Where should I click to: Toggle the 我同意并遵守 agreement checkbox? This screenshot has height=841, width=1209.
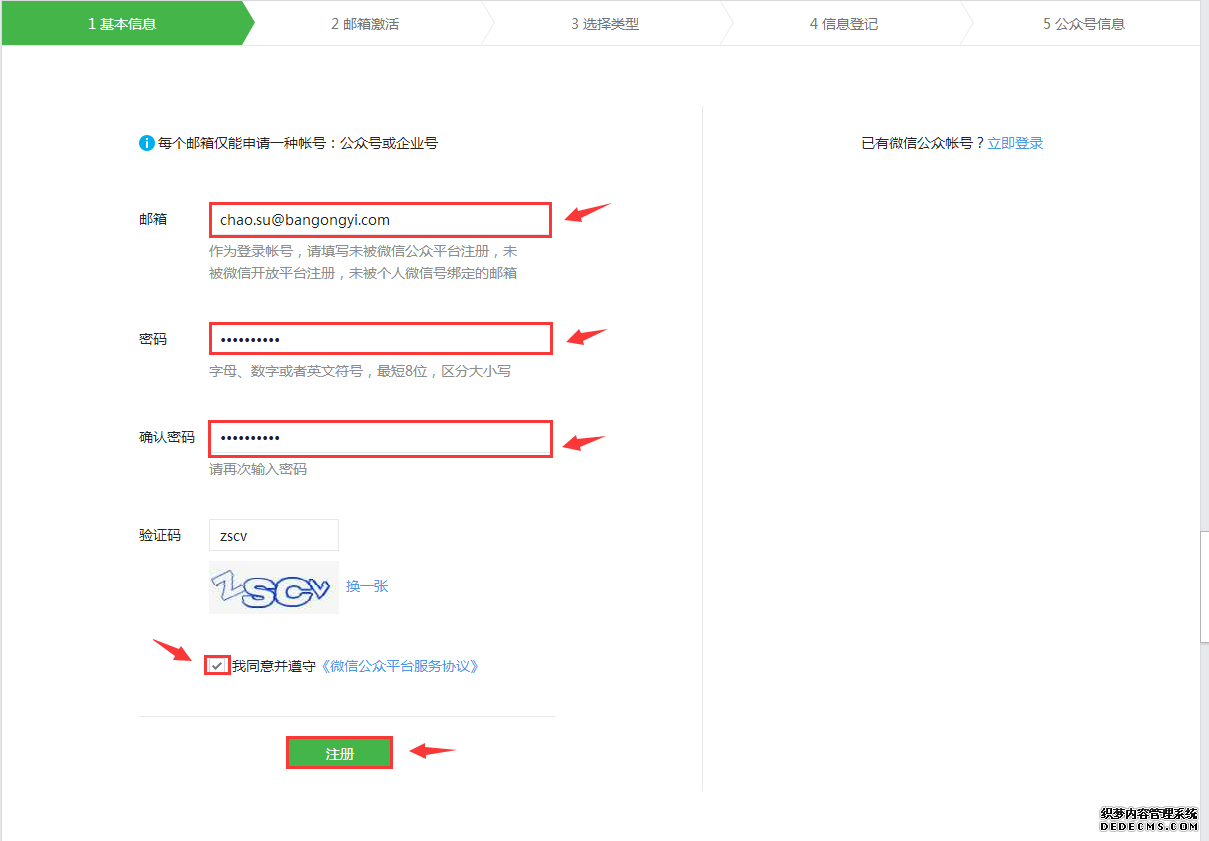[217, 665]
